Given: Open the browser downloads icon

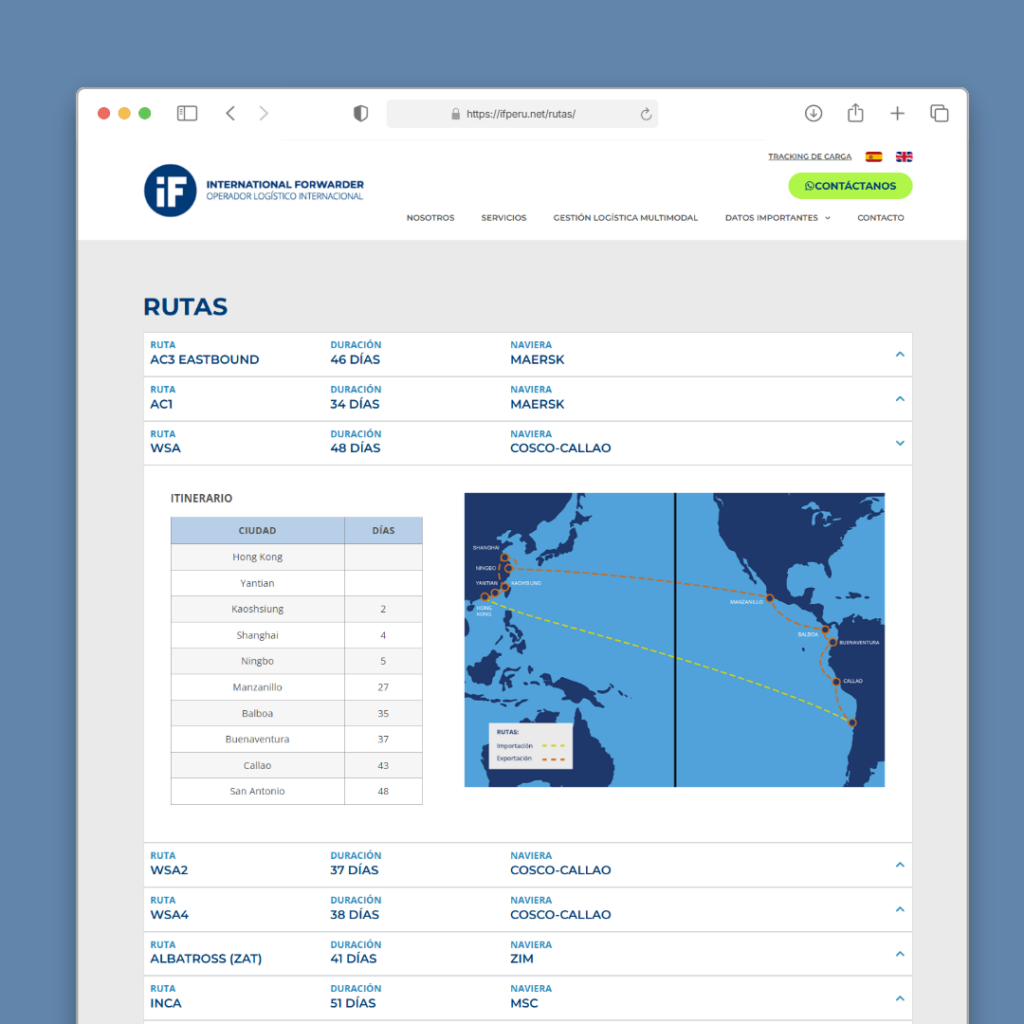Looking at the screenshot, I should pos(813,114).
